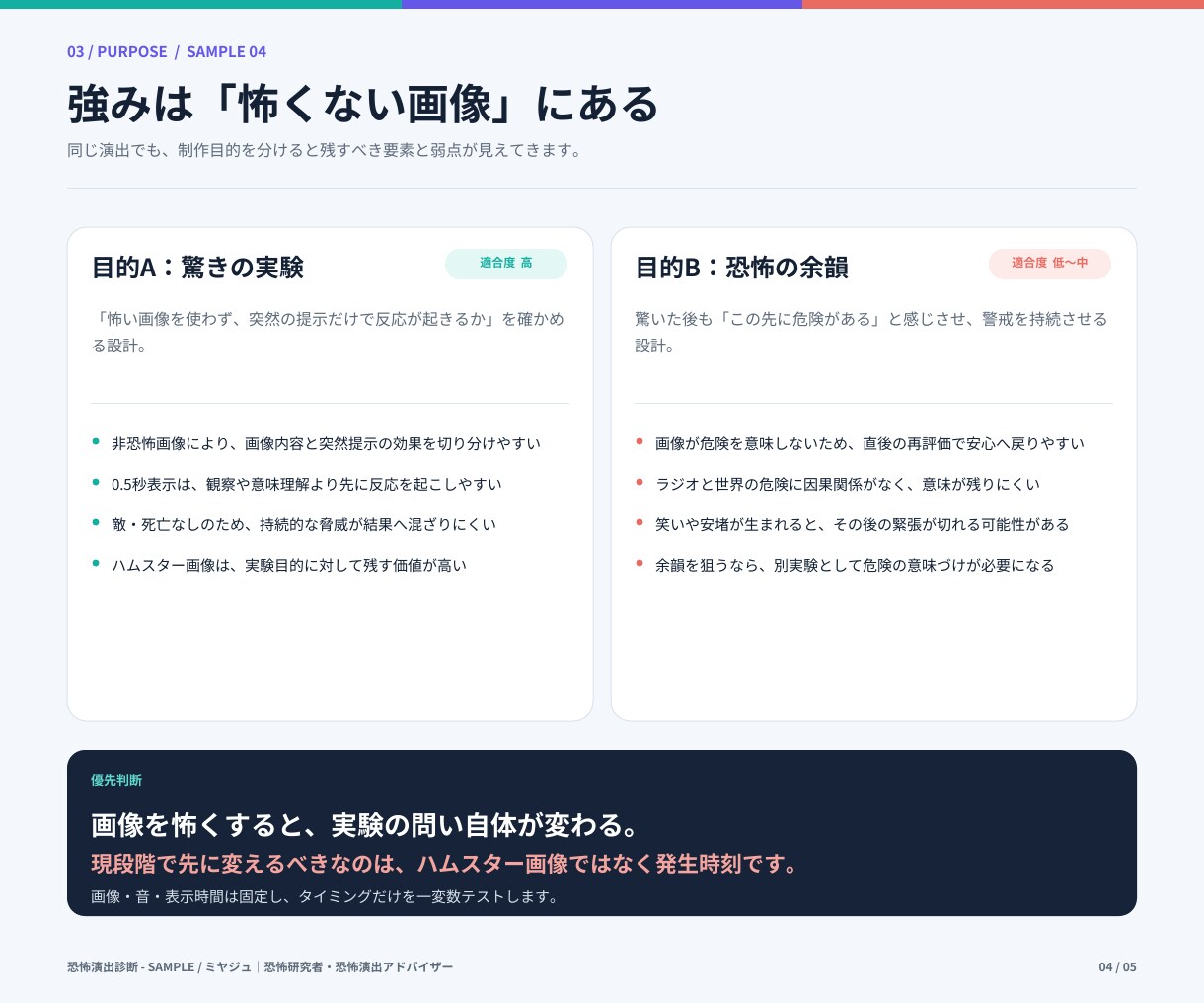Click the card title 目的A：驚きの実験
This screenshot has width=1204, height=1003.
(x=197, y=268)
